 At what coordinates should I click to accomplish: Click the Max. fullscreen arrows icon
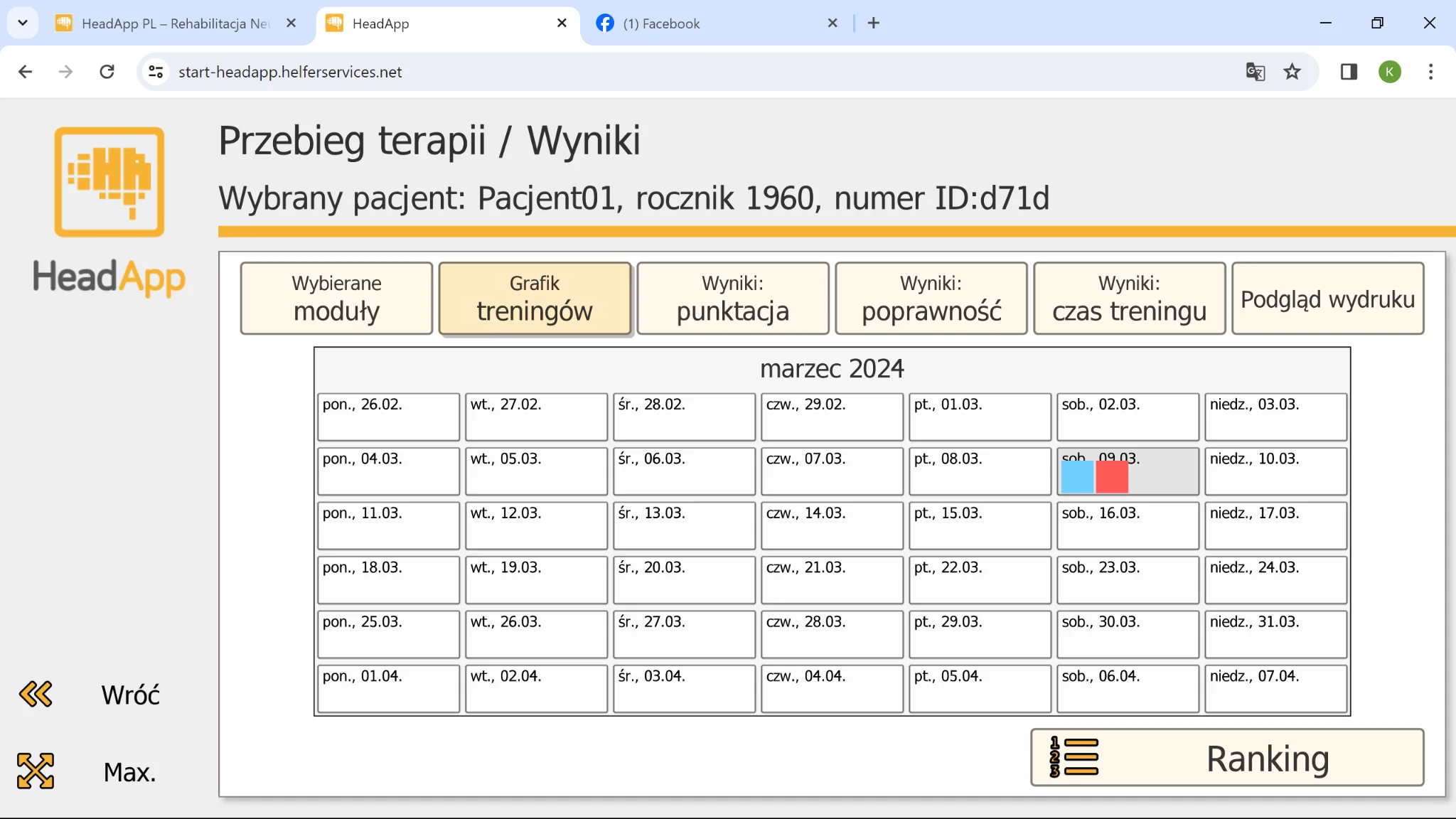(x=36, y=771)
